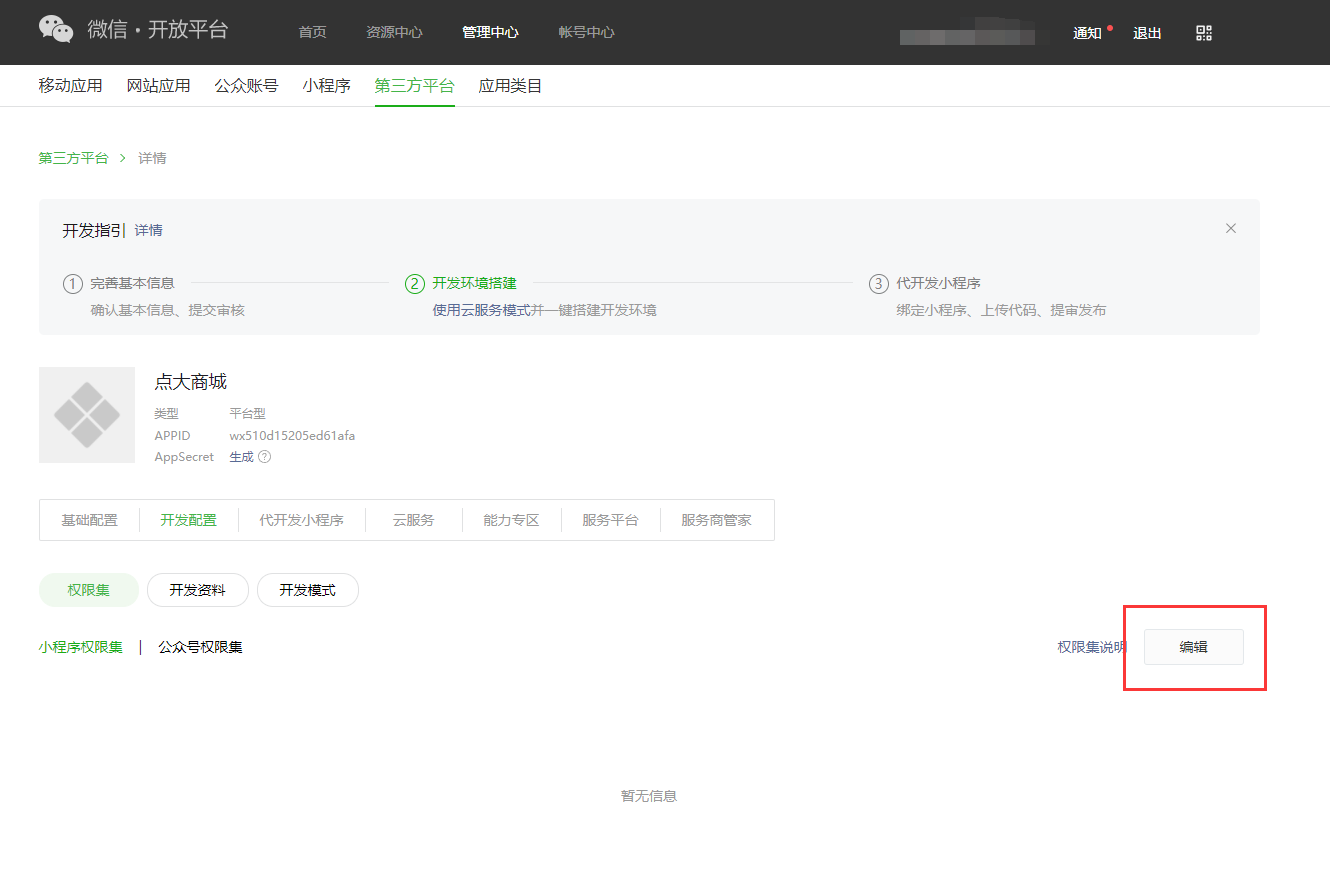Open the 服务商管家 tab

716,520
